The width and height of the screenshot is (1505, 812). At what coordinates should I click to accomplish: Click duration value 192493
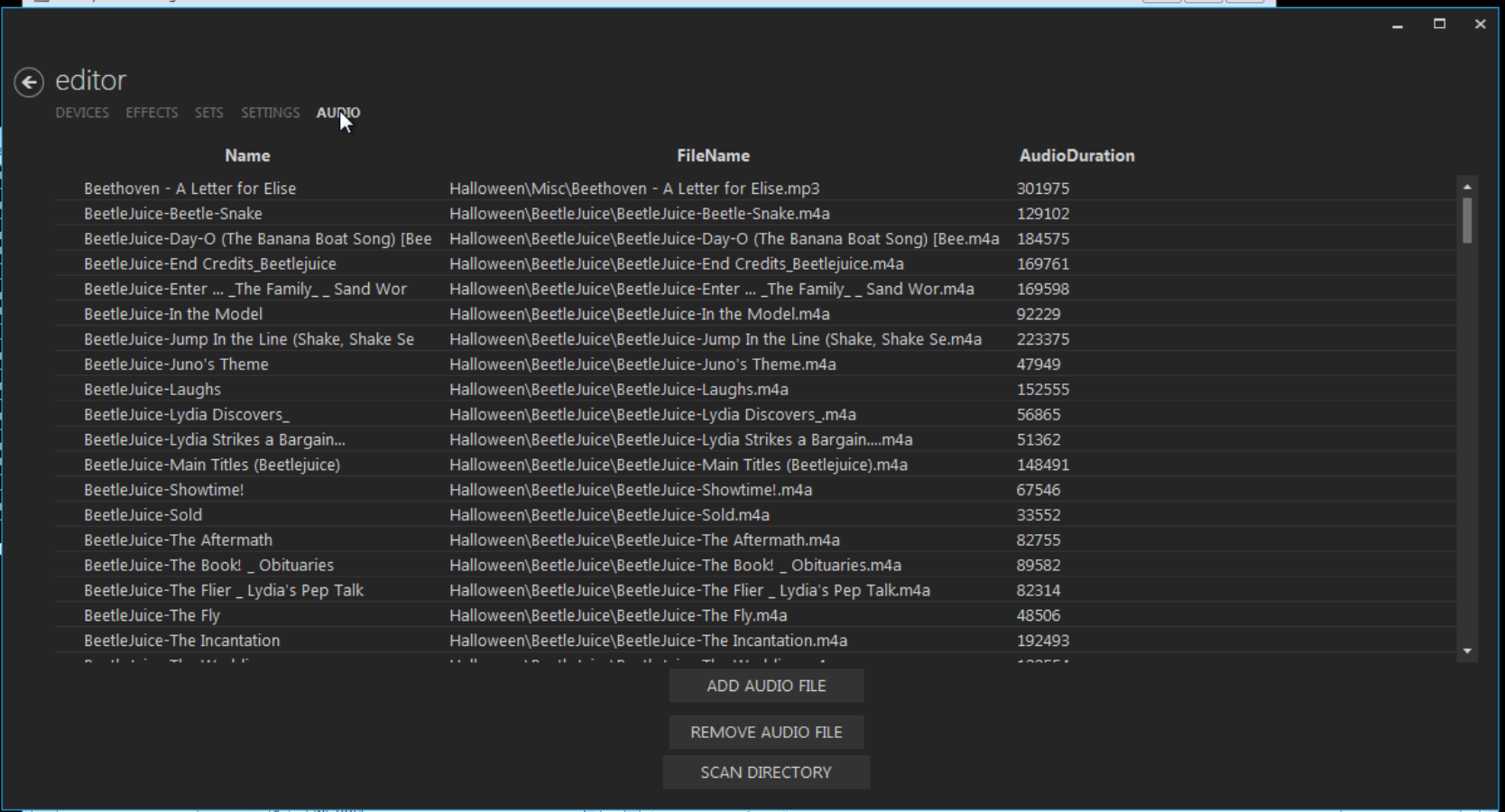pos(1043,641)
